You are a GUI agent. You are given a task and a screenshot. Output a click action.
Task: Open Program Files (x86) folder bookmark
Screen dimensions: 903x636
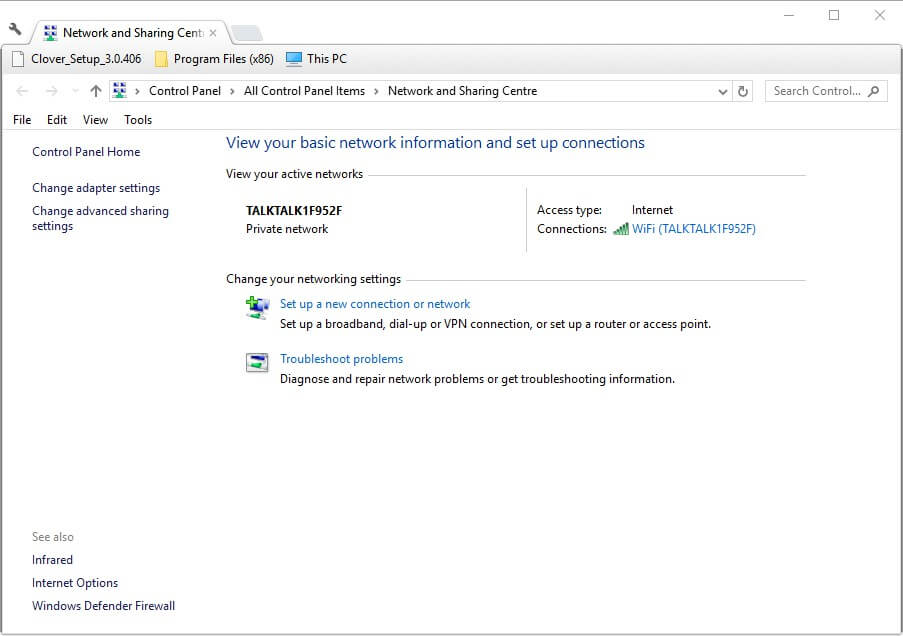click(213, 59)
